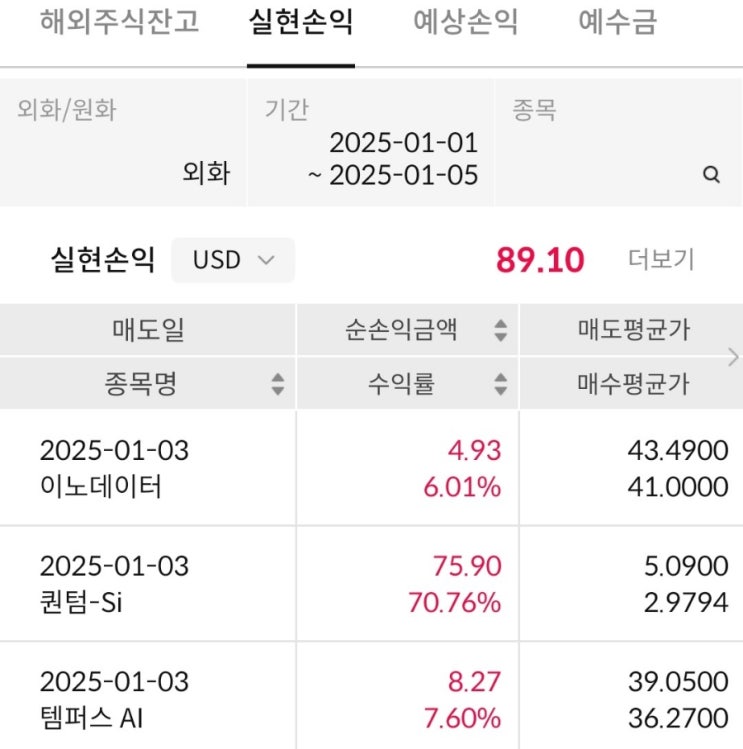Click the 매도일 column header
The image size is (743, 749).
point(148,331)
